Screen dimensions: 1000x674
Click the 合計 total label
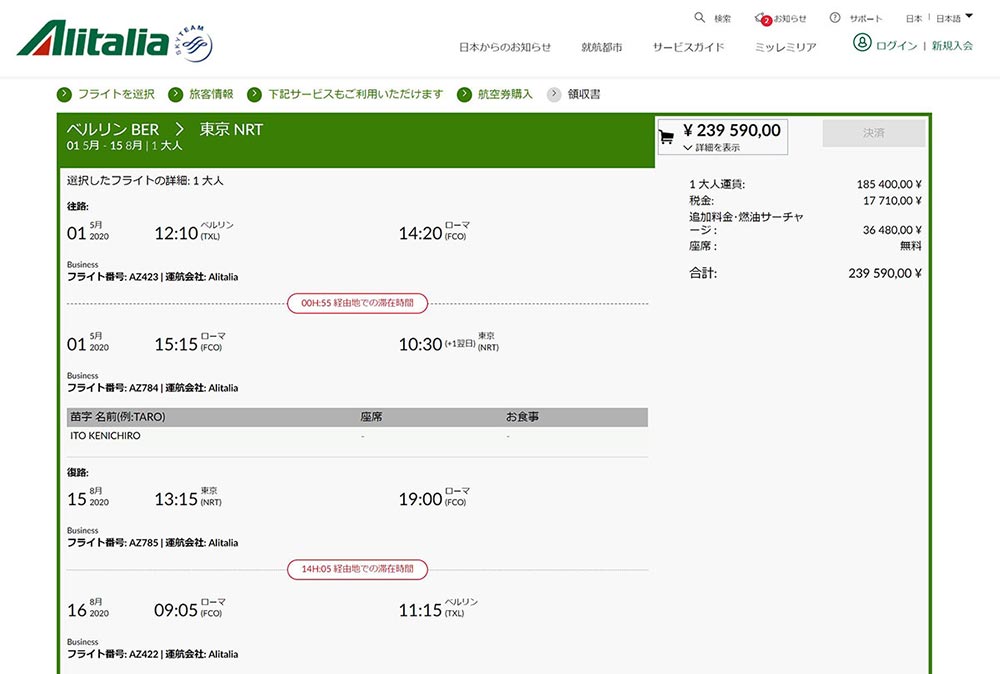(x=703, y=273)
